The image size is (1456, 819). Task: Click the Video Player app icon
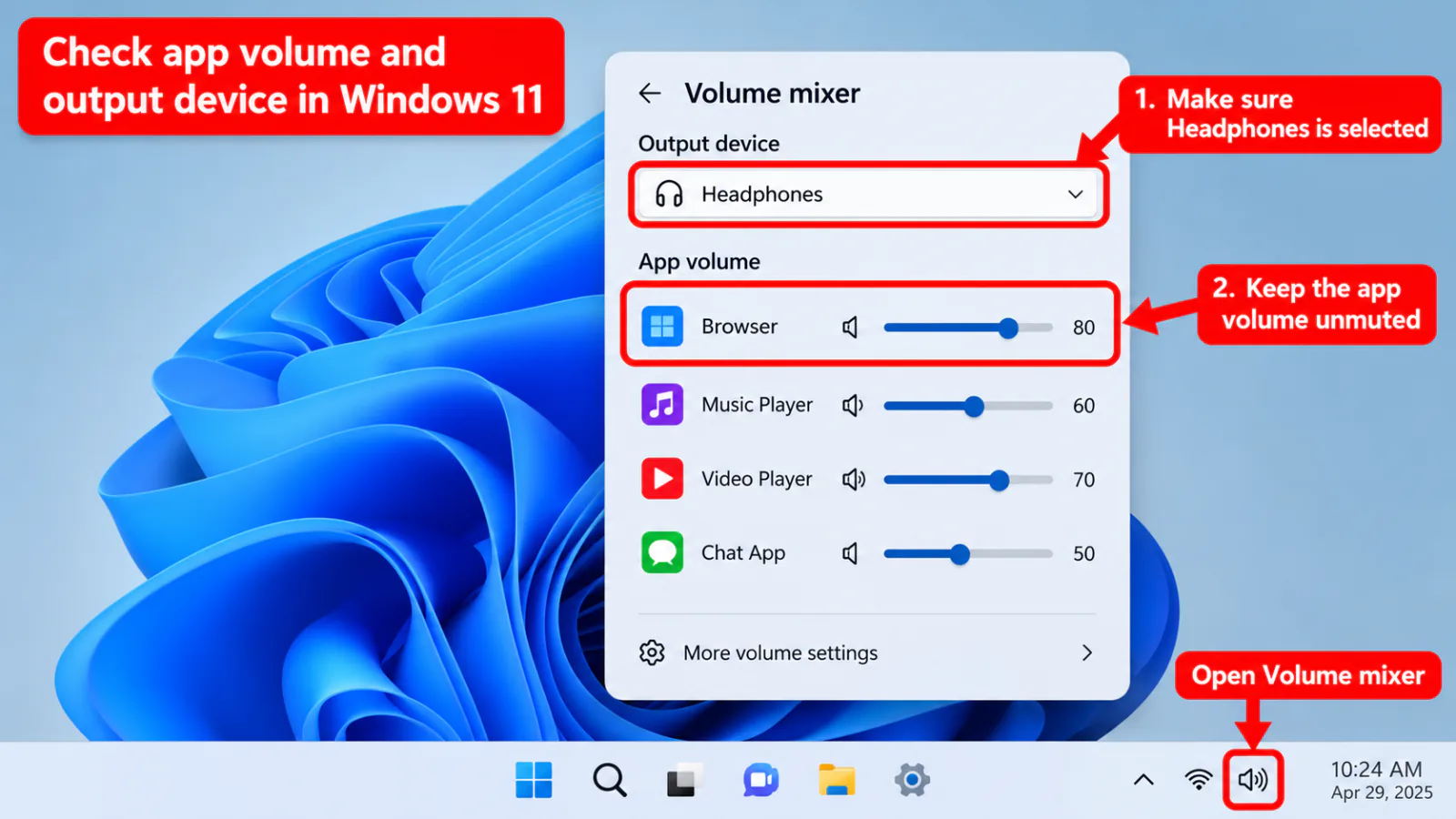[x=662, y=479]
